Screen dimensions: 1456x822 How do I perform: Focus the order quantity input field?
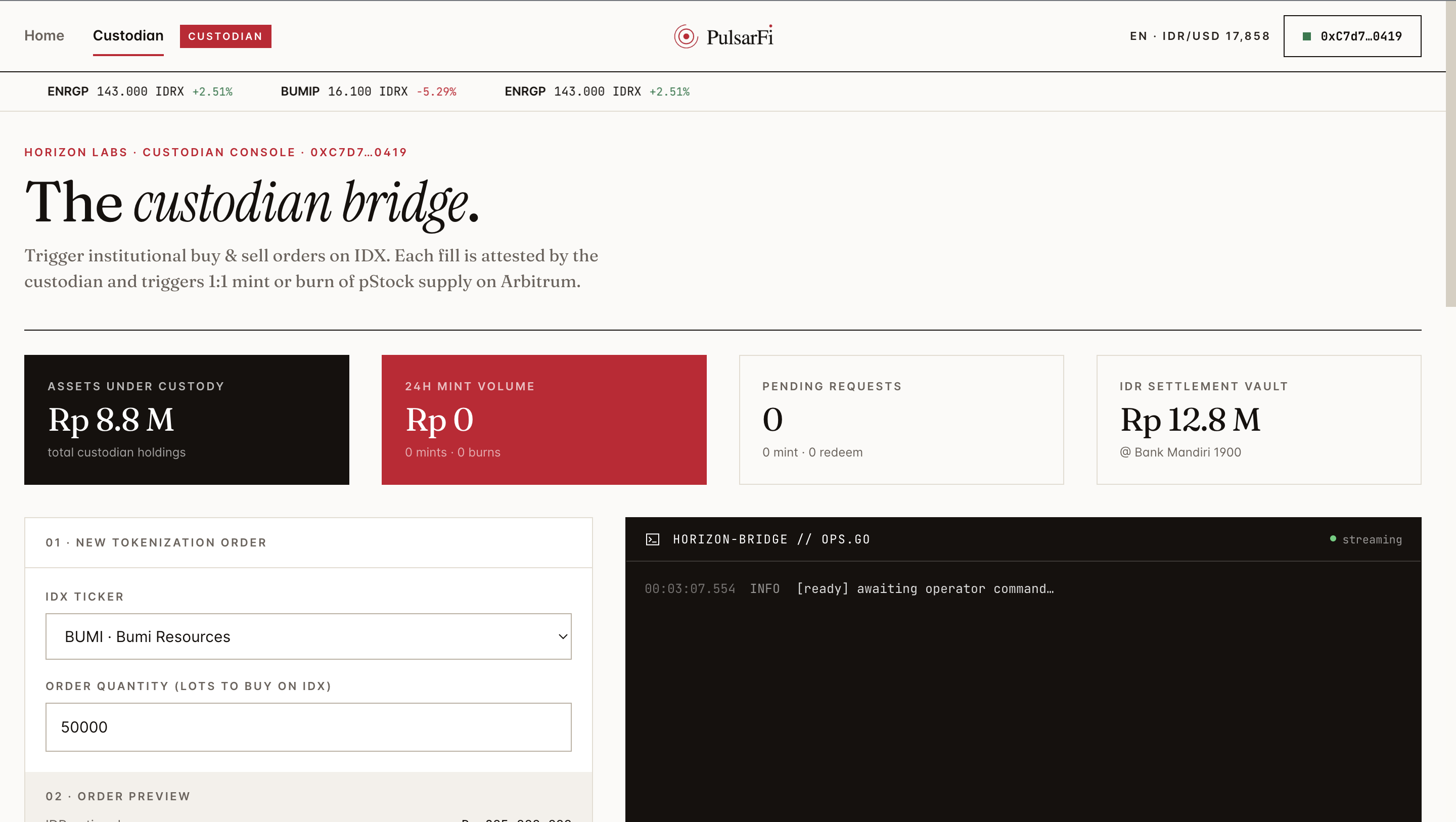click(x=308, y=727)
